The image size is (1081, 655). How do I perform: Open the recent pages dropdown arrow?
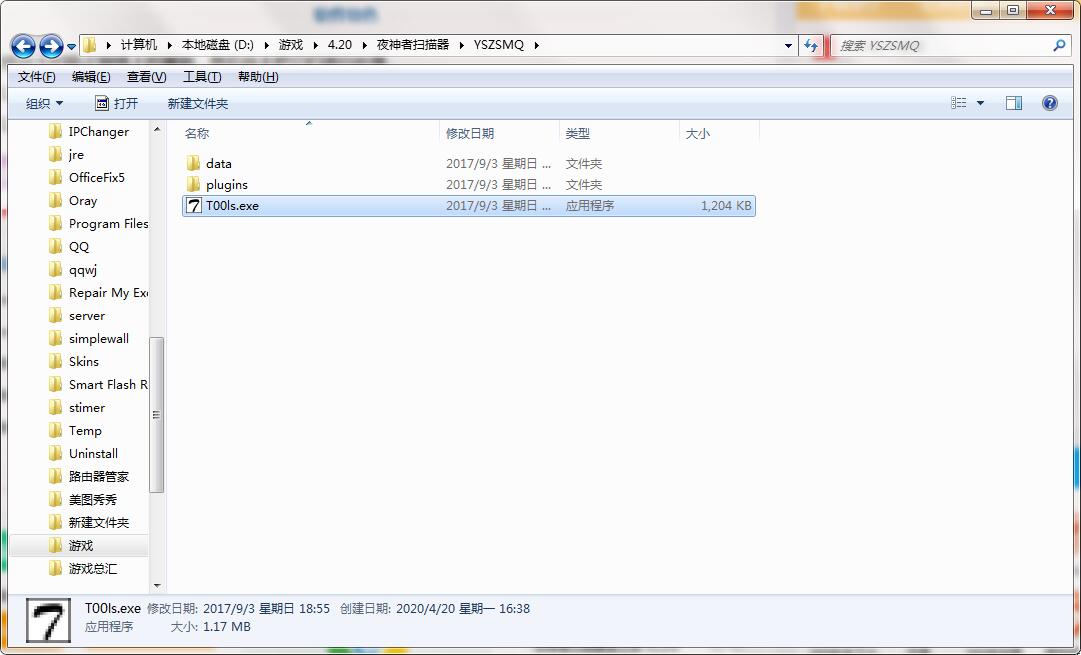pyautogui.click(x=72, y=47)
